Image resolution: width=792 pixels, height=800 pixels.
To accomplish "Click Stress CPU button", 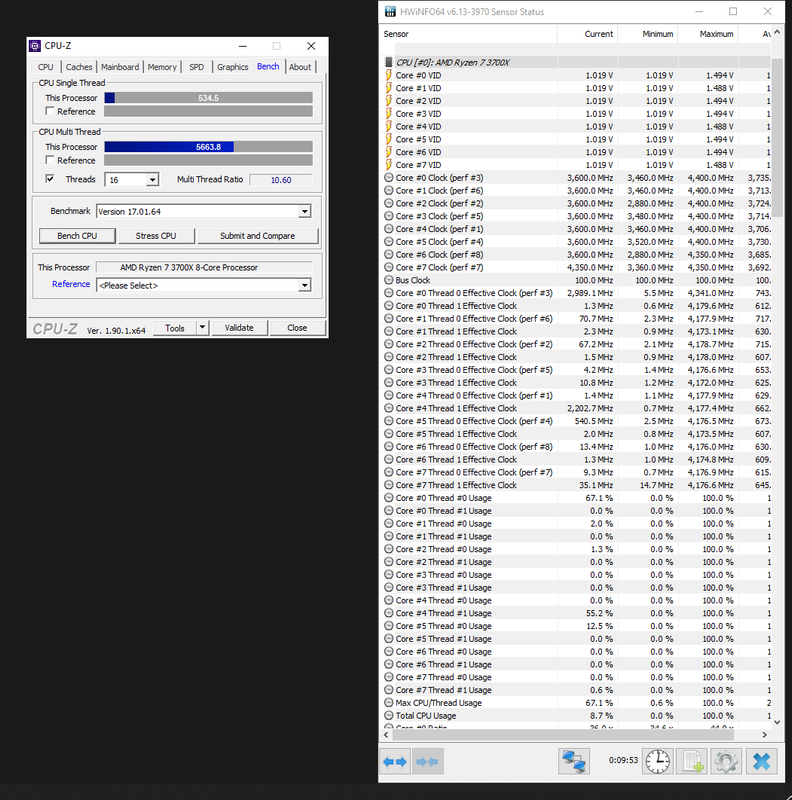I will pos(156,236).
